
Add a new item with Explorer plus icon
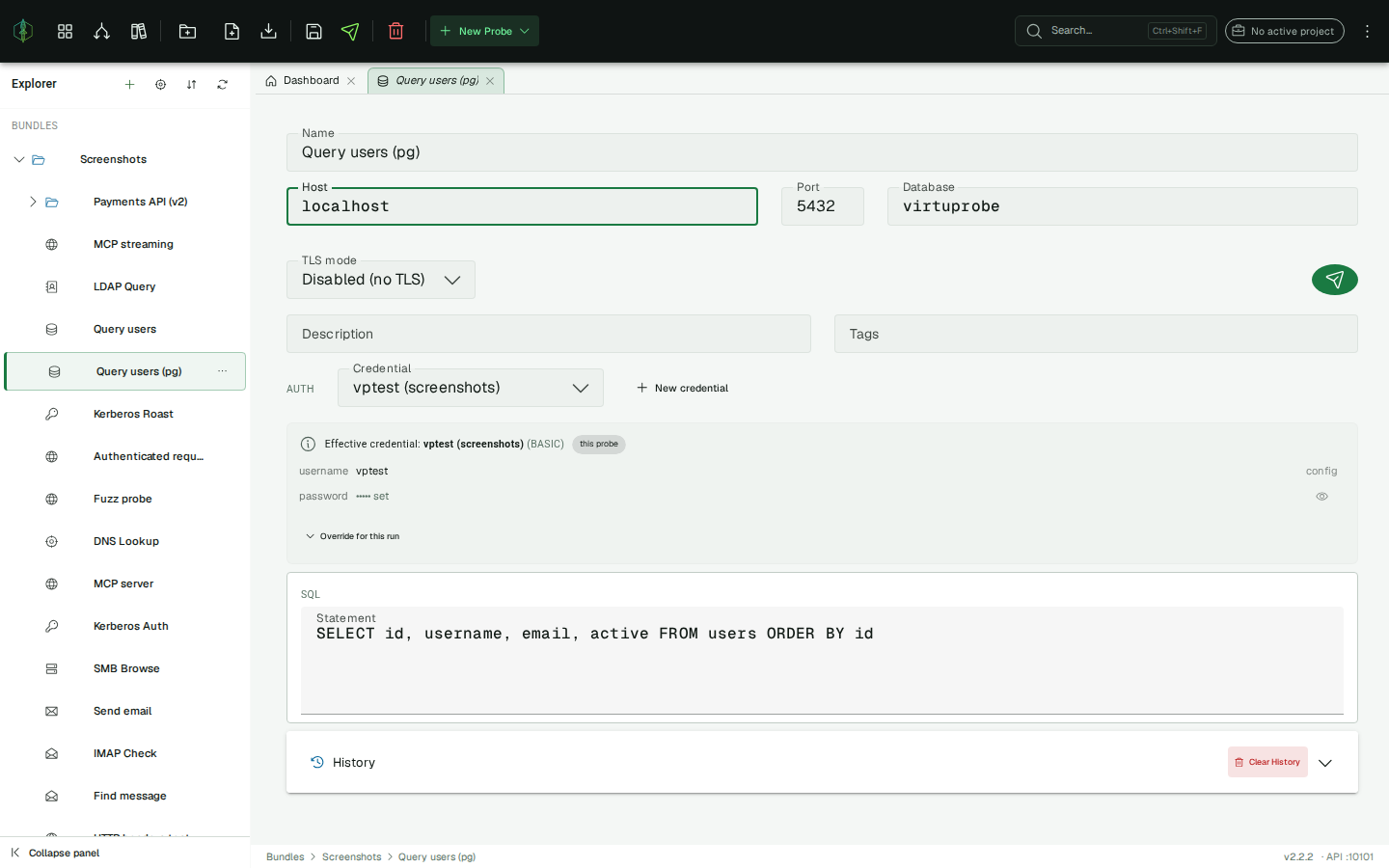coord(129,85)
